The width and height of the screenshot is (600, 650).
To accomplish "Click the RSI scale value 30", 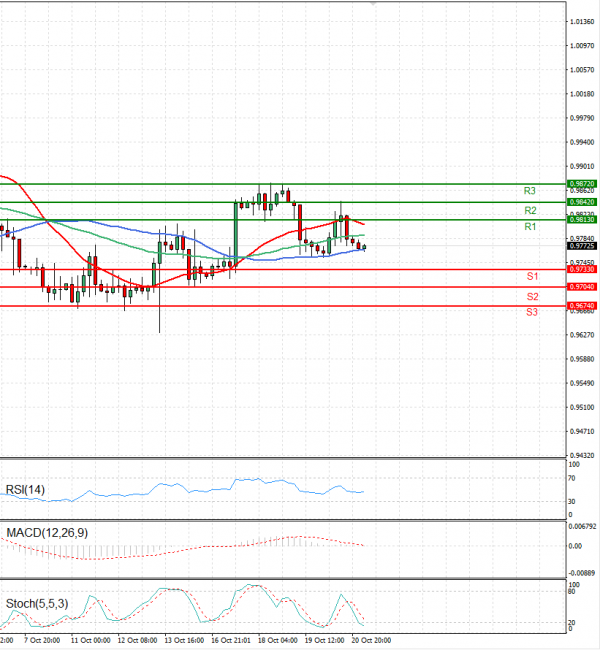I will point(571,502).
